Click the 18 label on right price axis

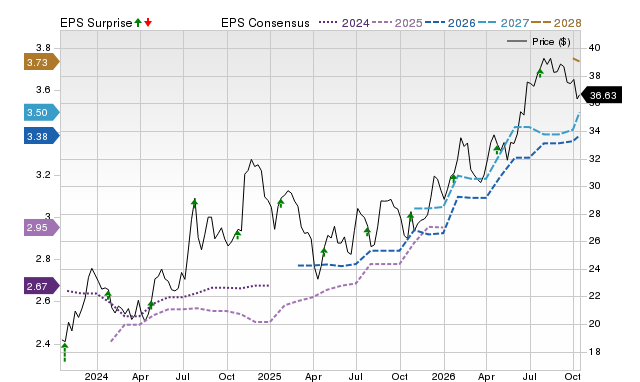tap(594, 351)
